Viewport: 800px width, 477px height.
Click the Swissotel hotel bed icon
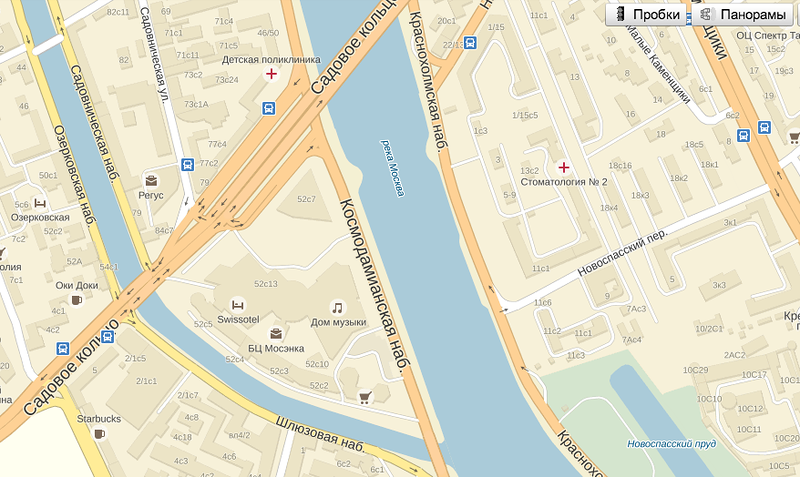pos(237,305)
